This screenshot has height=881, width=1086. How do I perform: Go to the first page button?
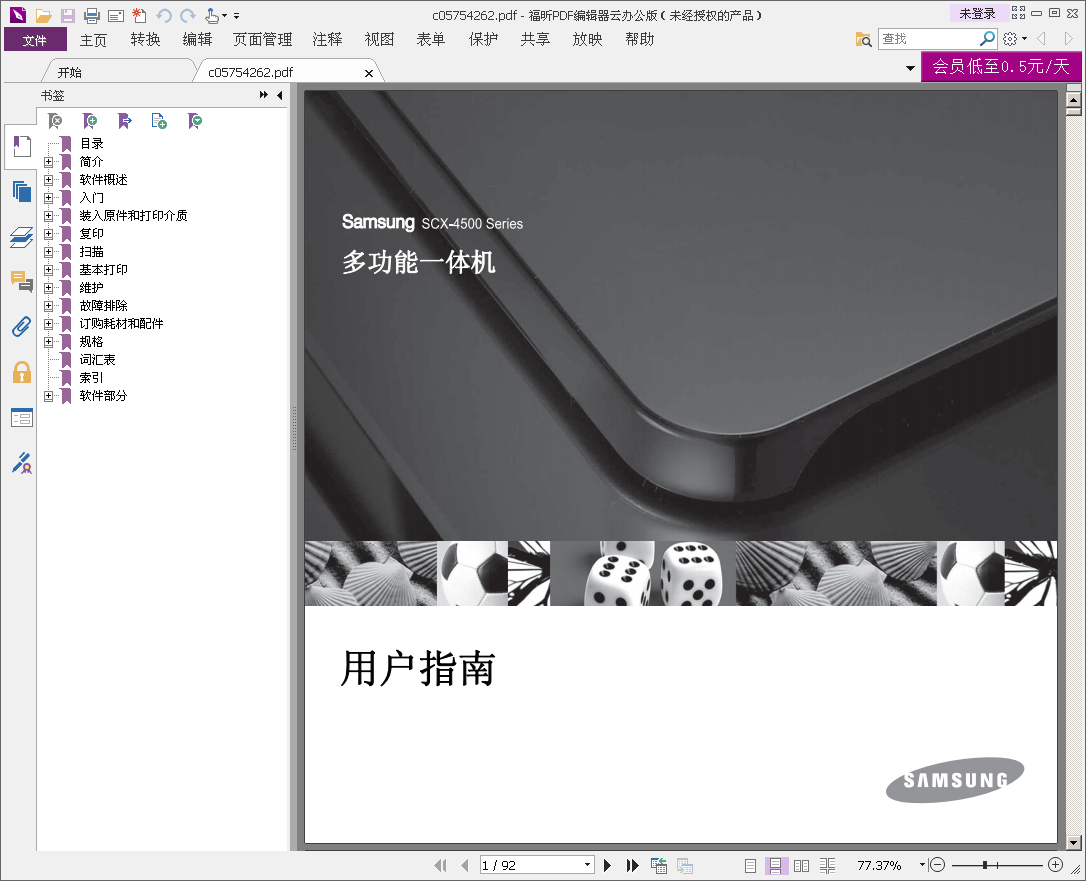[x=440, y=865]
